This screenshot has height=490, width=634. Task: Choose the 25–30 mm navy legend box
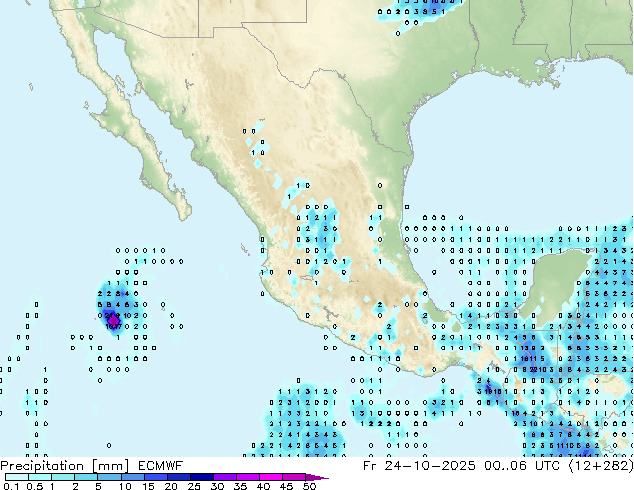202,477
